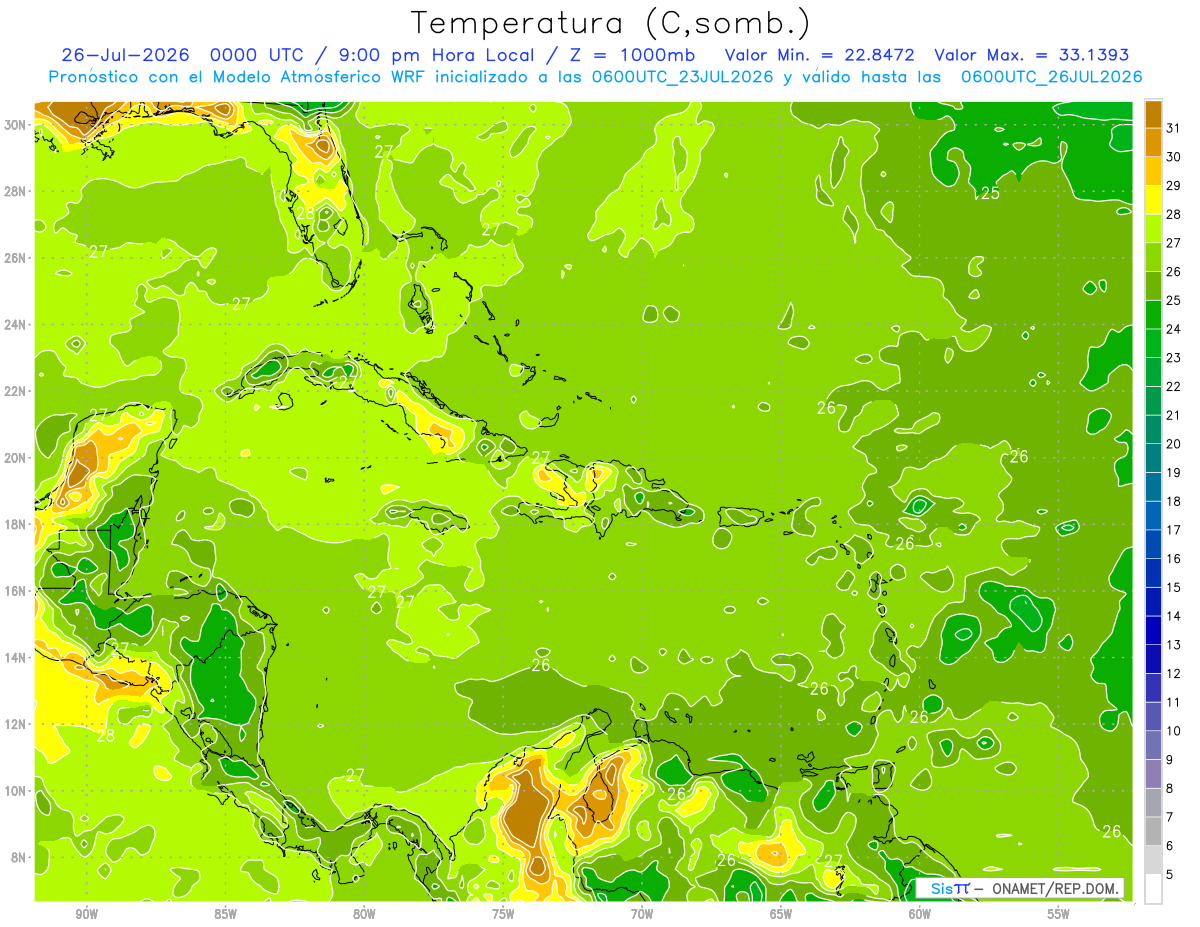This screenshot has width=1200, height=927.
Task: Click the legend value "11"
Action: tap(1174, 703)
